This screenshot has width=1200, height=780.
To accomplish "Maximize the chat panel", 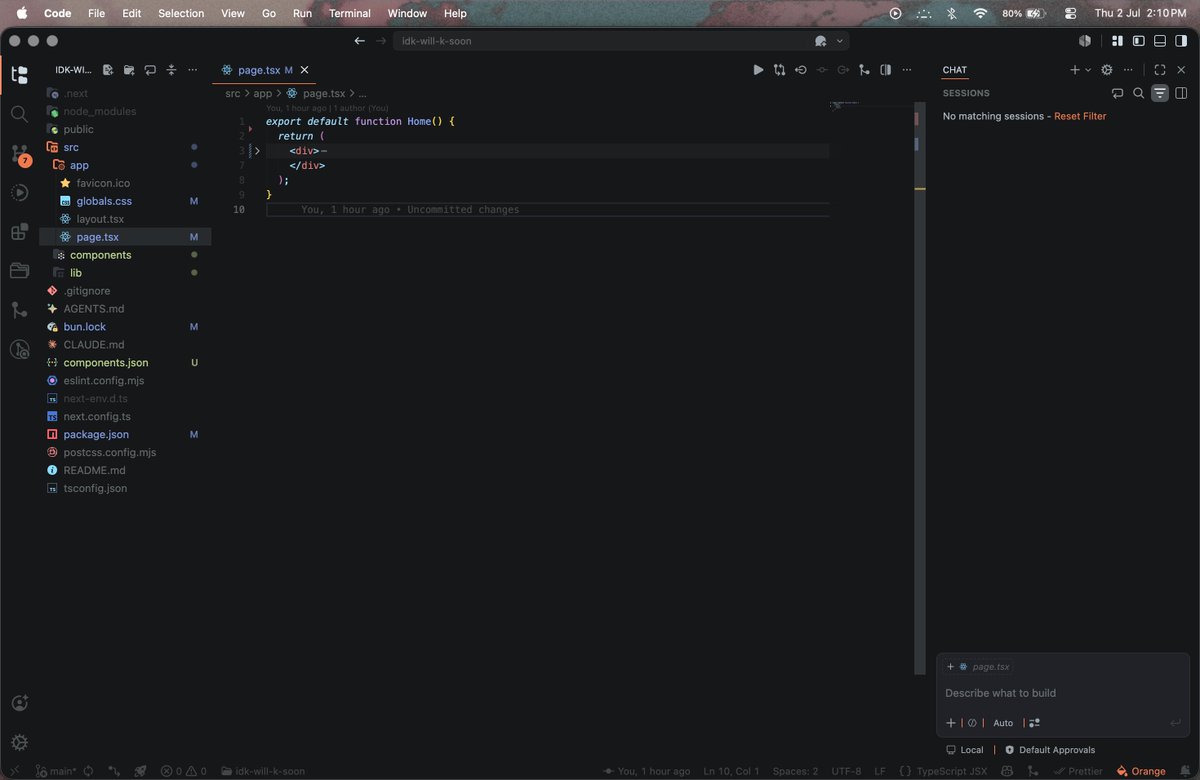I will [1160, 70].
